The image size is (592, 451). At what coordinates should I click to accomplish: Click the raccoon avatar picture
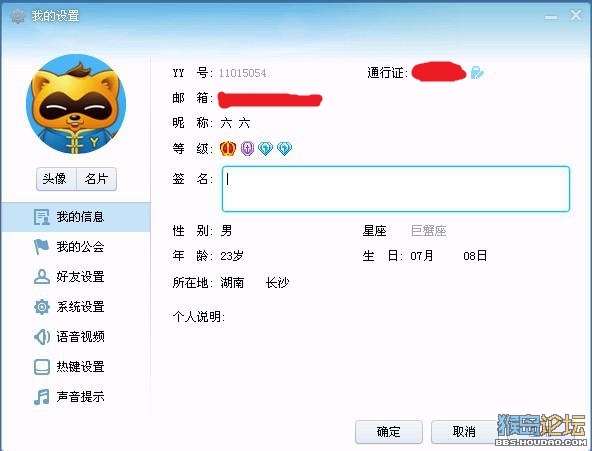(x=76, y=104)
